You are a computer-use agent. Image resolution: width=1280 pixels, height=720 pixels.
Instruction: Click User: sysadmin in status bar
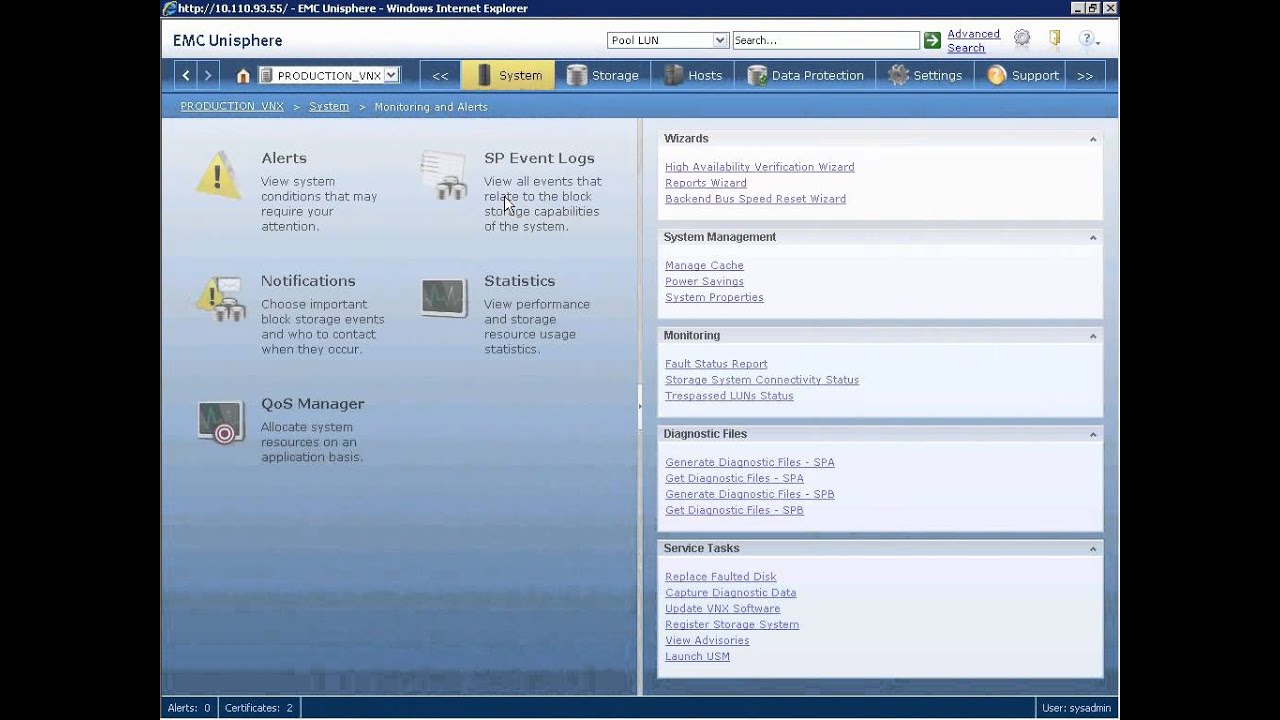pos(1076,708)
